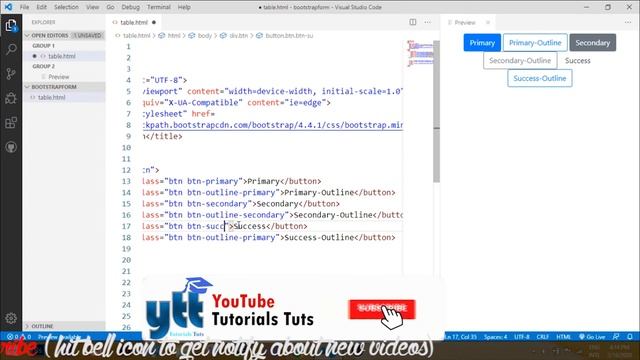Viewport: 640px width, 360px height.
Task: Open the GitHub icon in activity bar
Action: pyautogui.click(x=11, y=147)
